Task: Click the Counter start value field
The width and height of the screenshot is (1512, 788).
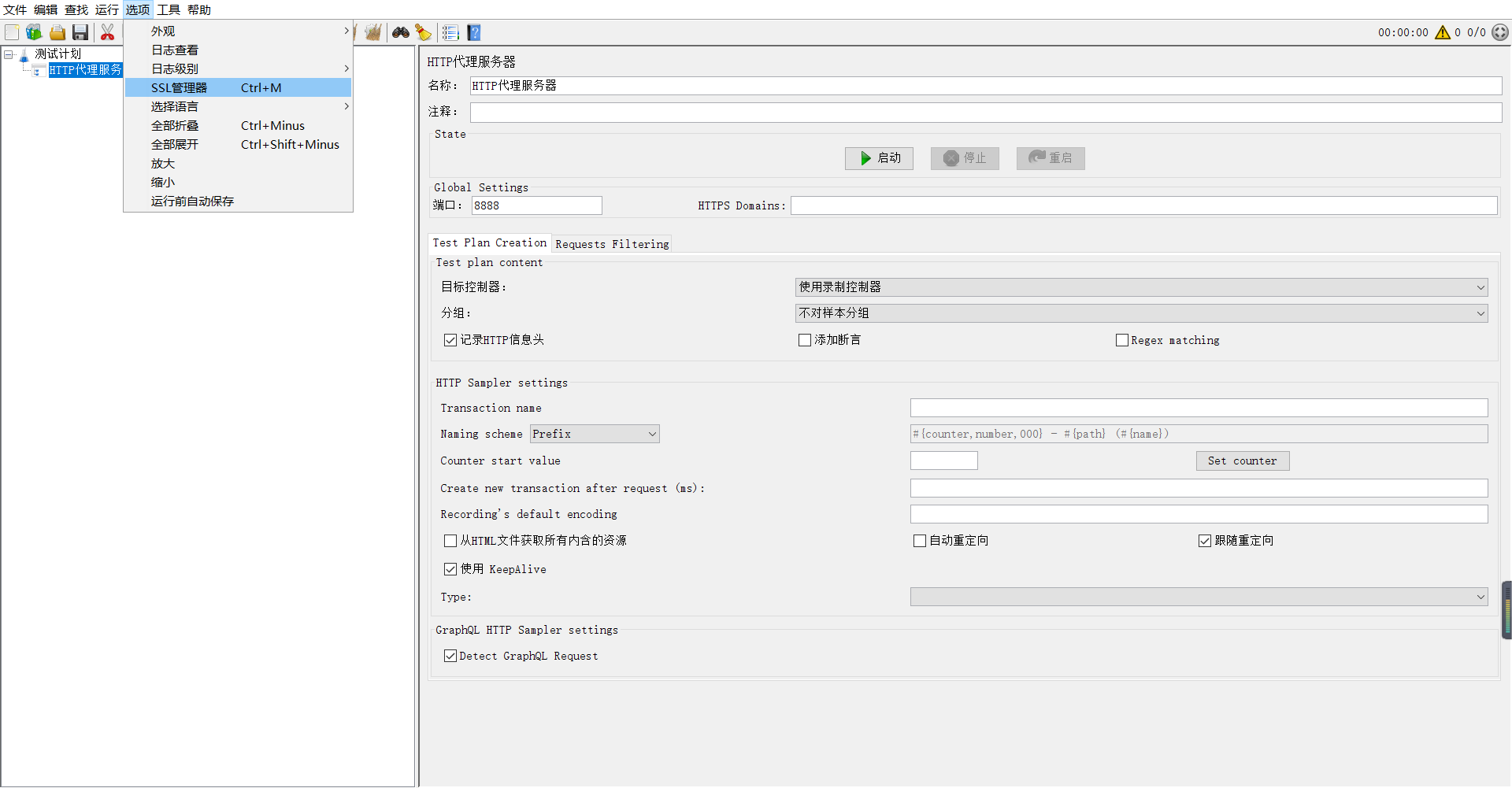Action: click(944, 461)
